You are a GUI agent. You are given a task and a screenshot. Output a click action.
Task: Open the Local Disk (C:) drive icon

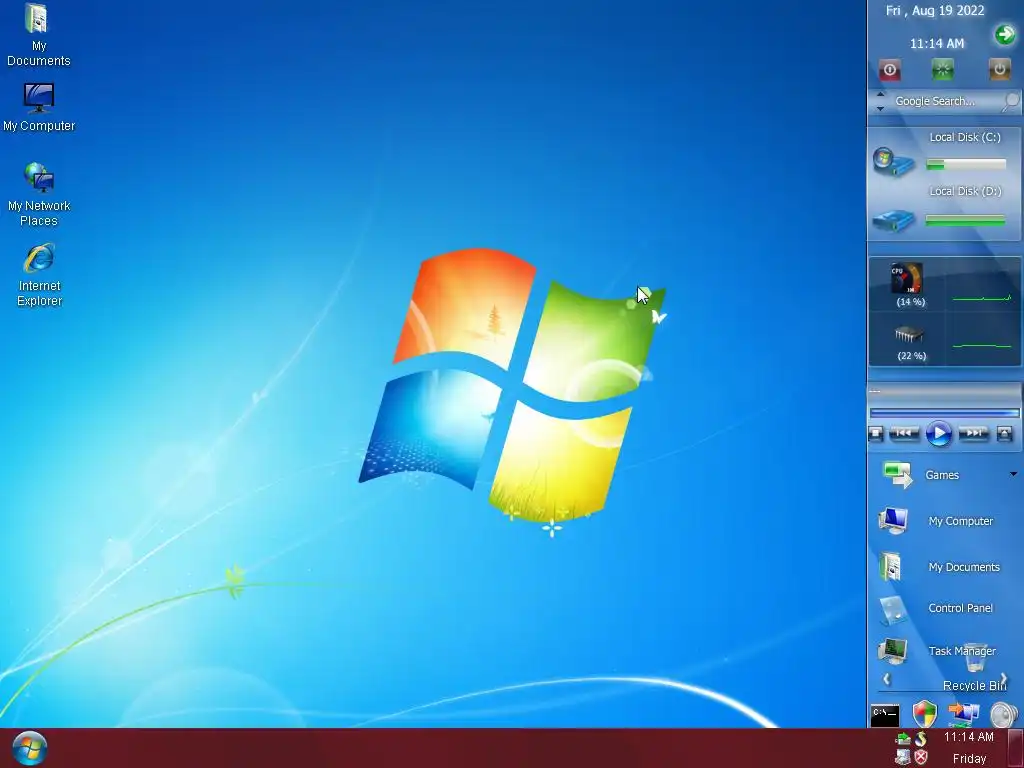[893, 161]
